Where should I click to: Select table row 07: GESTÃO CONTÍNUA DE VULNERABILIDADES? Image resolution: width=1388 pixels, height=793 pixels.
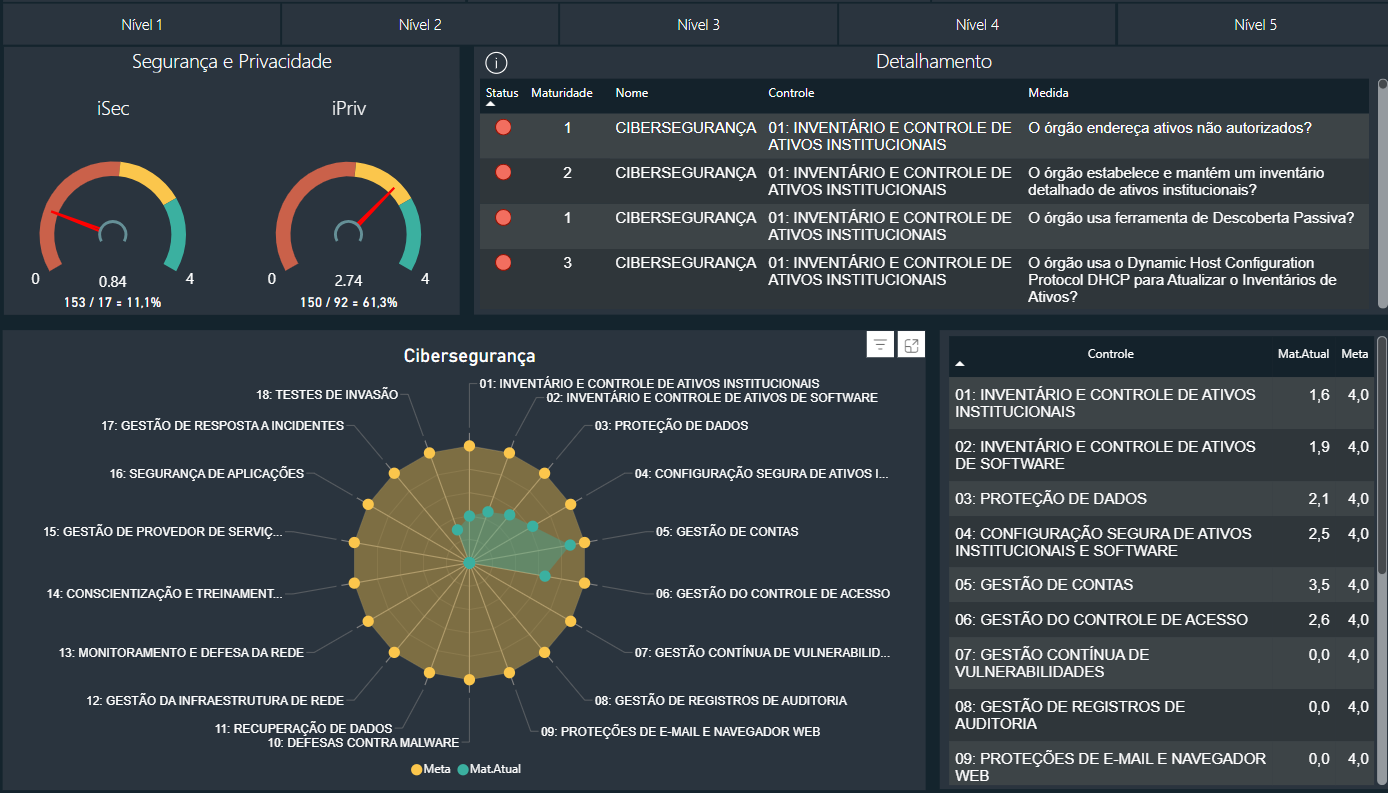tap(1161, 663)
